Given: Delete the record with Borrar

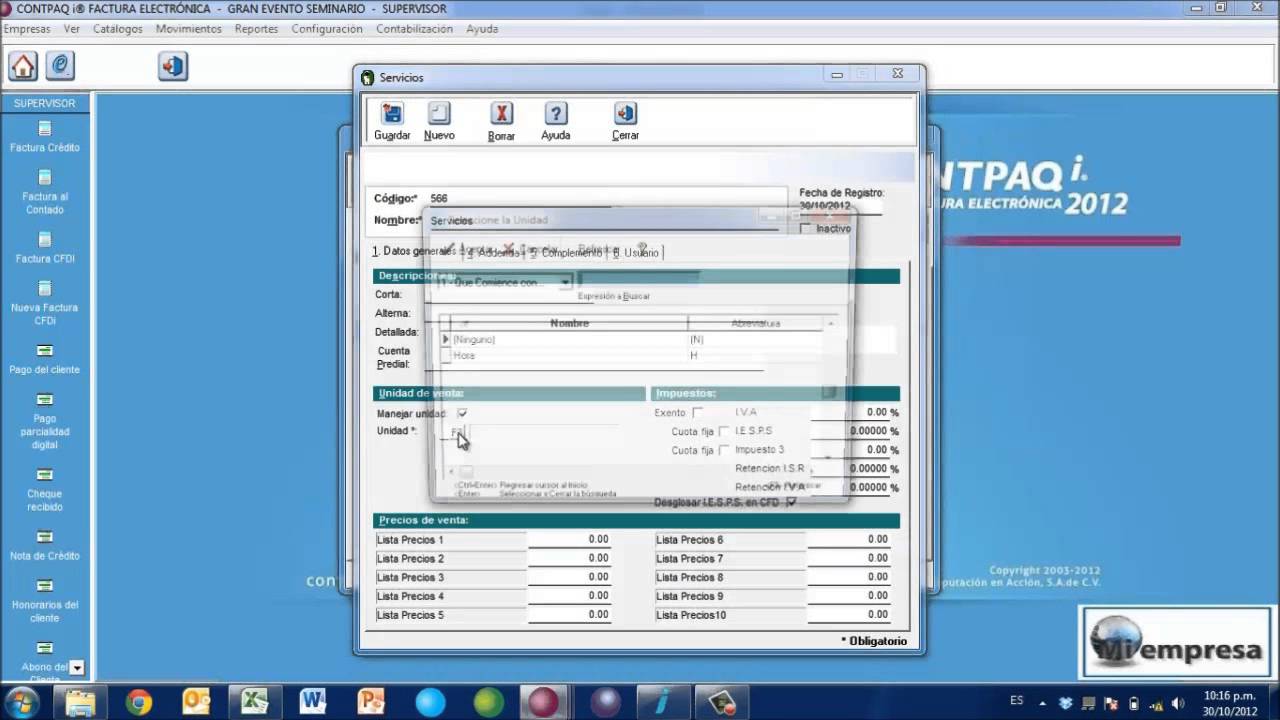Looking at the screenshot, I should coord(502,122).
